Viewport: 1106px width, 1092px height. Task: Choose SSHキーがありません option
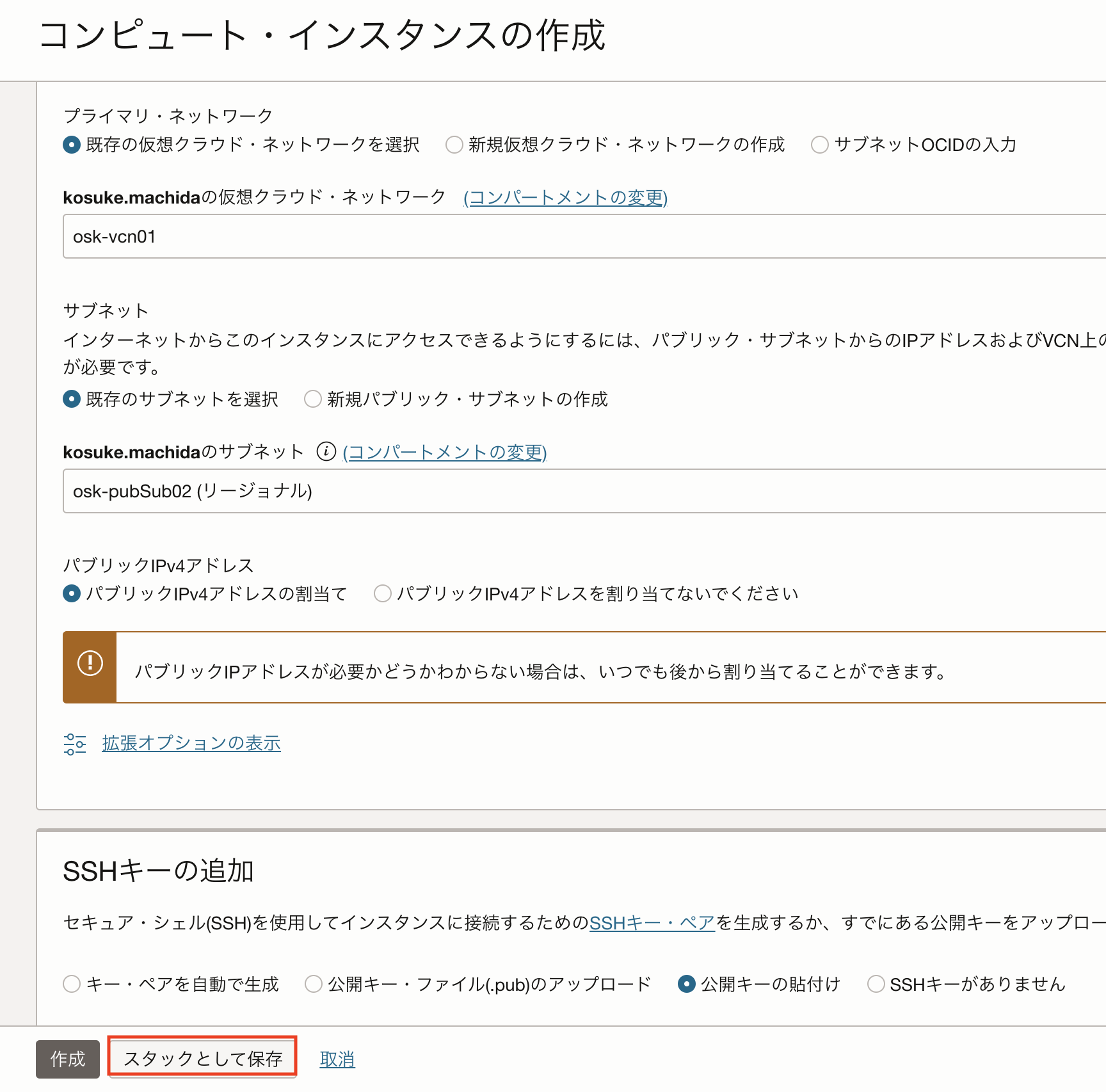point(875,984)
